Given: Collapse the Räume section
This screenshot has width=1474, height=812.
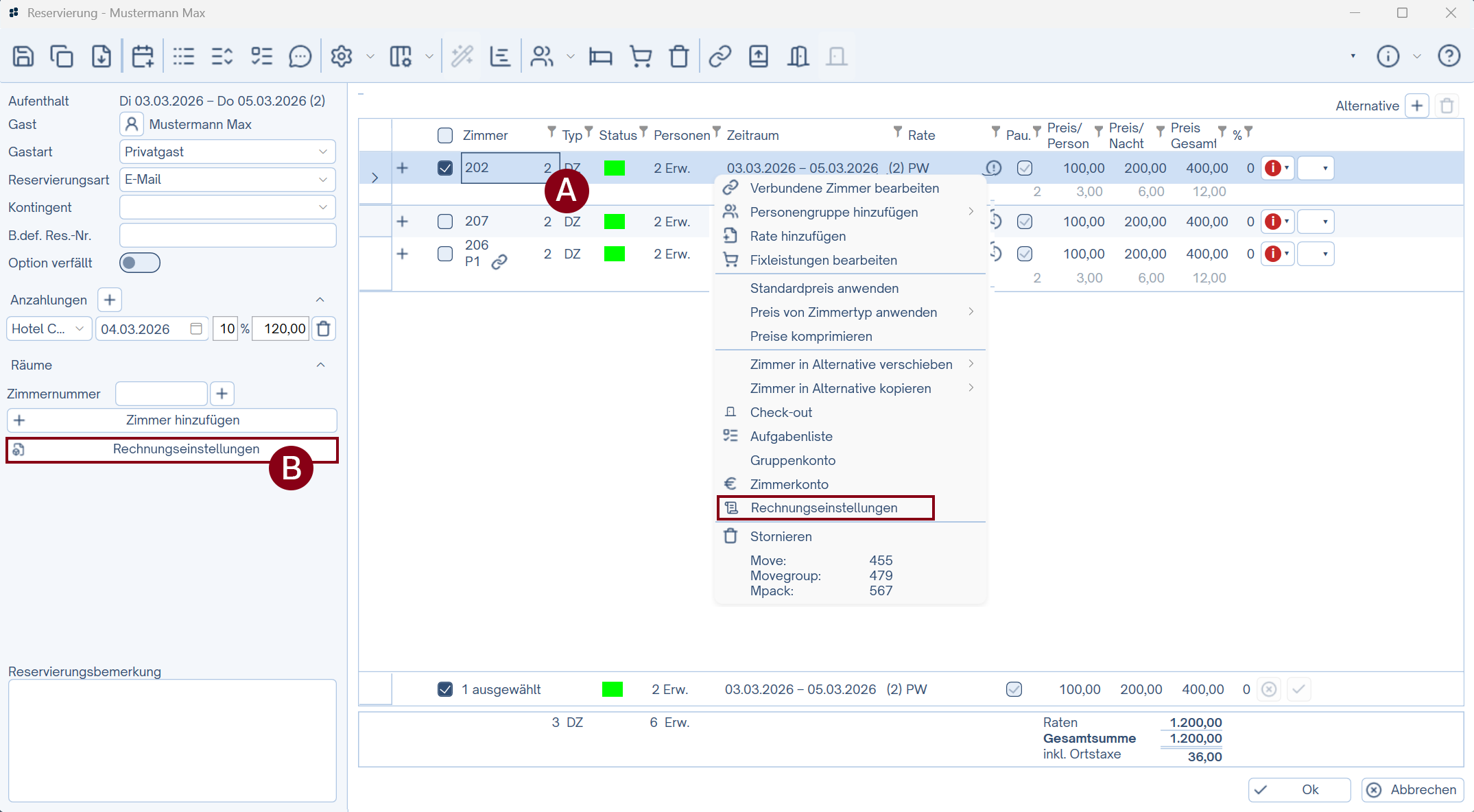Looking at the screenshot, I should pyautogui.click(x=320, y=365).
